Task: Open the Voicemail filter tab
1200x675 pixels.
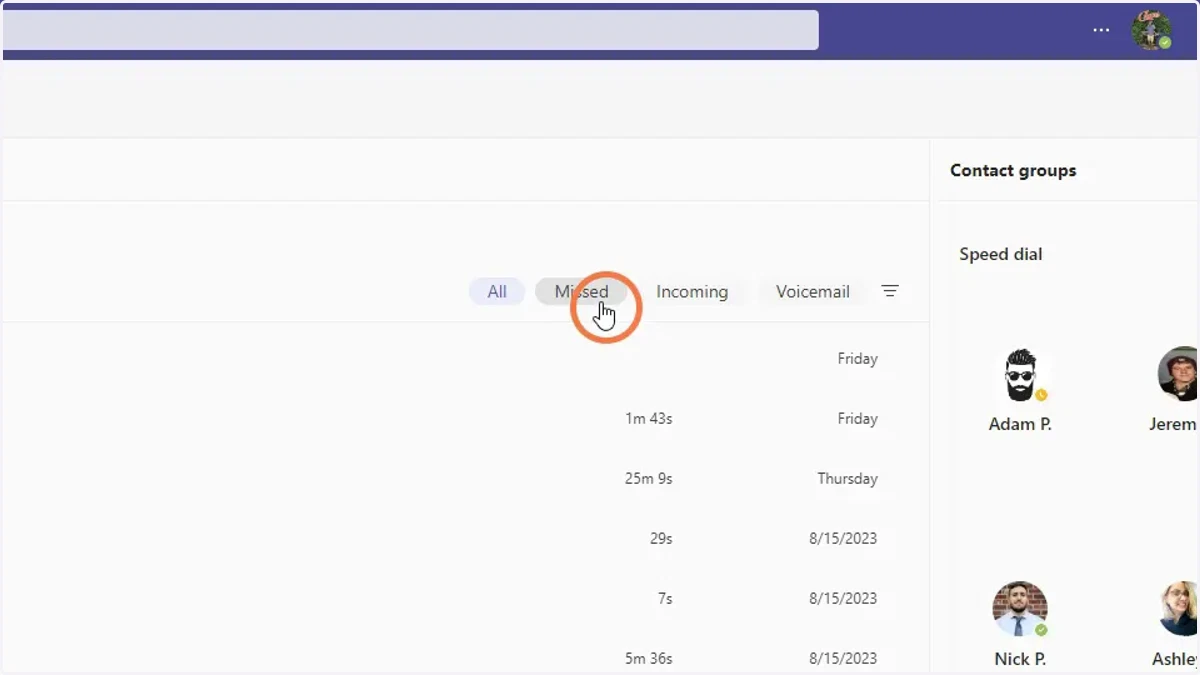Action: click(813, 292)
